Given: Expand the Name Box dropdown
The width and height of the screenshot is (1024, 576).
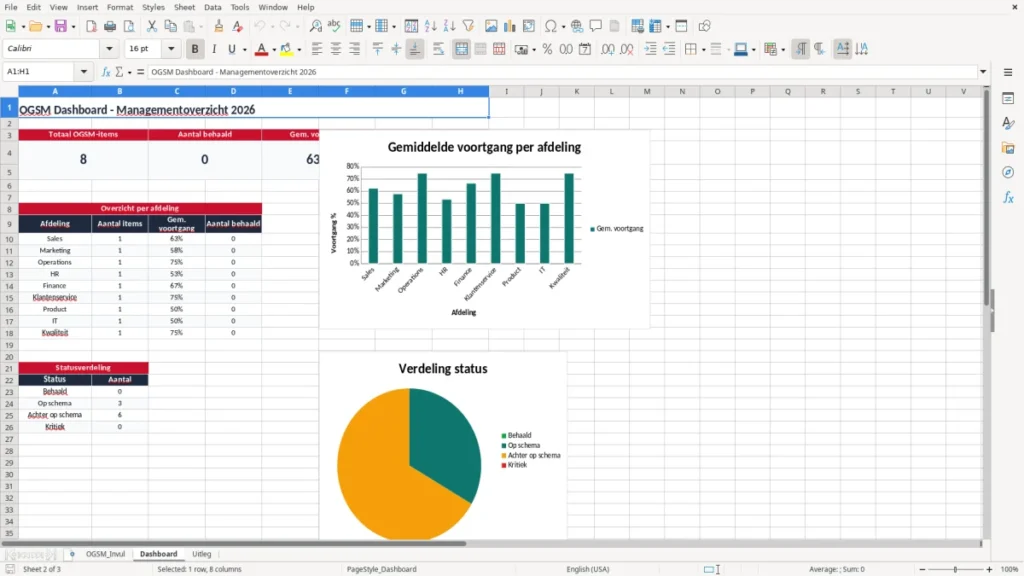Looking at the screenshot, I should [84, 72].
